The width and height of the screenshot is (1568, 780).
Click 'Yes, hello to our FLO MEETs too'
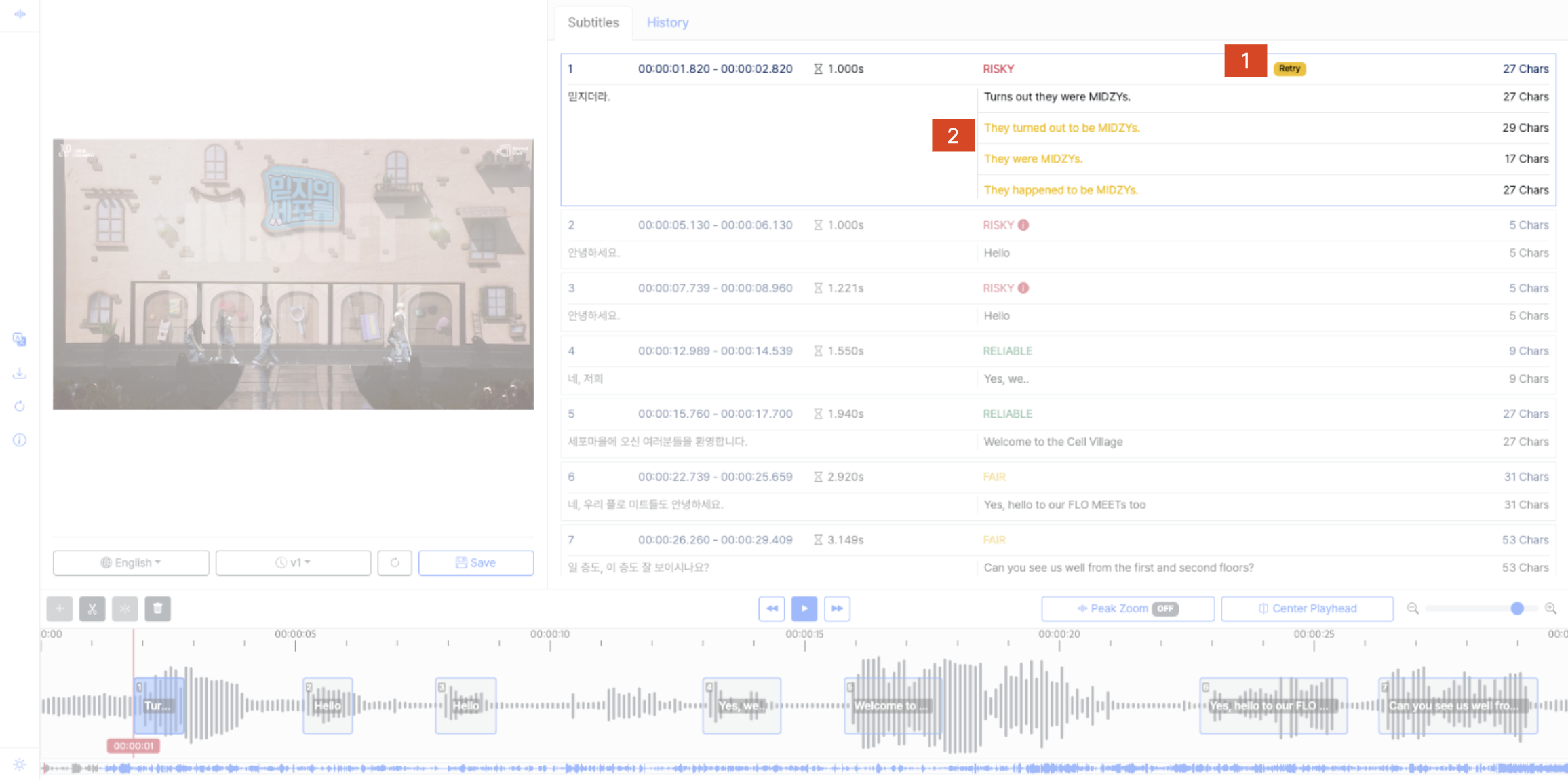tap(1064, 505)
